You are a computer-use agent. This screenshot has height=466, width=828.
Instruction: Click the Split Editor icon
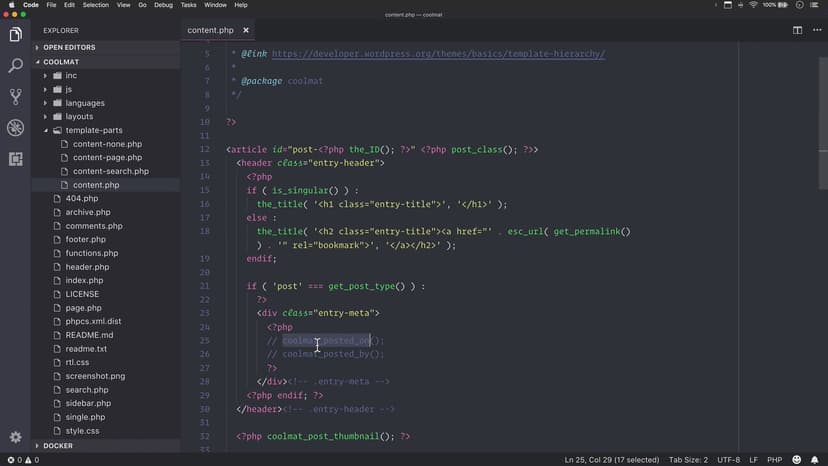click(797, 30)
